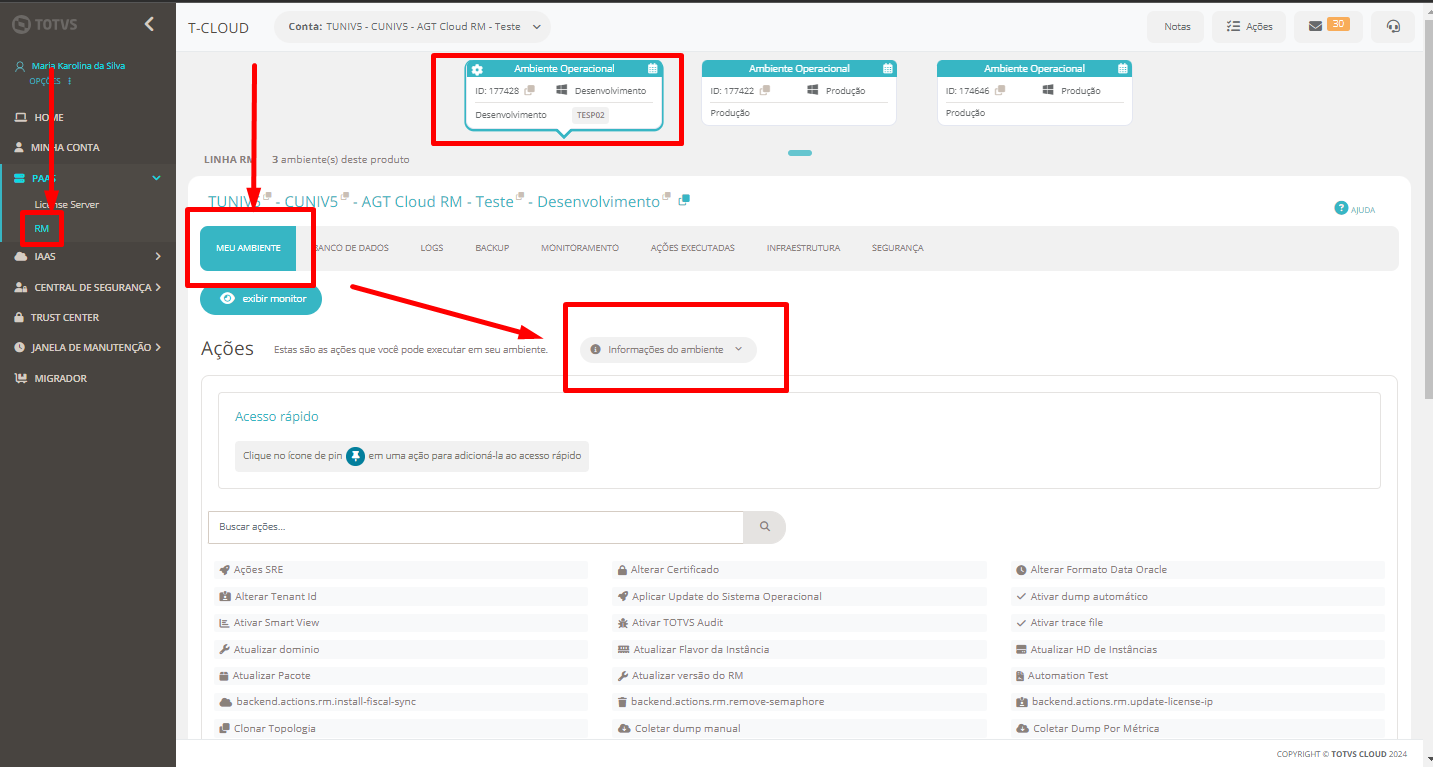Select License Server under PAAS
The height and width of the screenshot is (767, 1433).
point(67,204)
